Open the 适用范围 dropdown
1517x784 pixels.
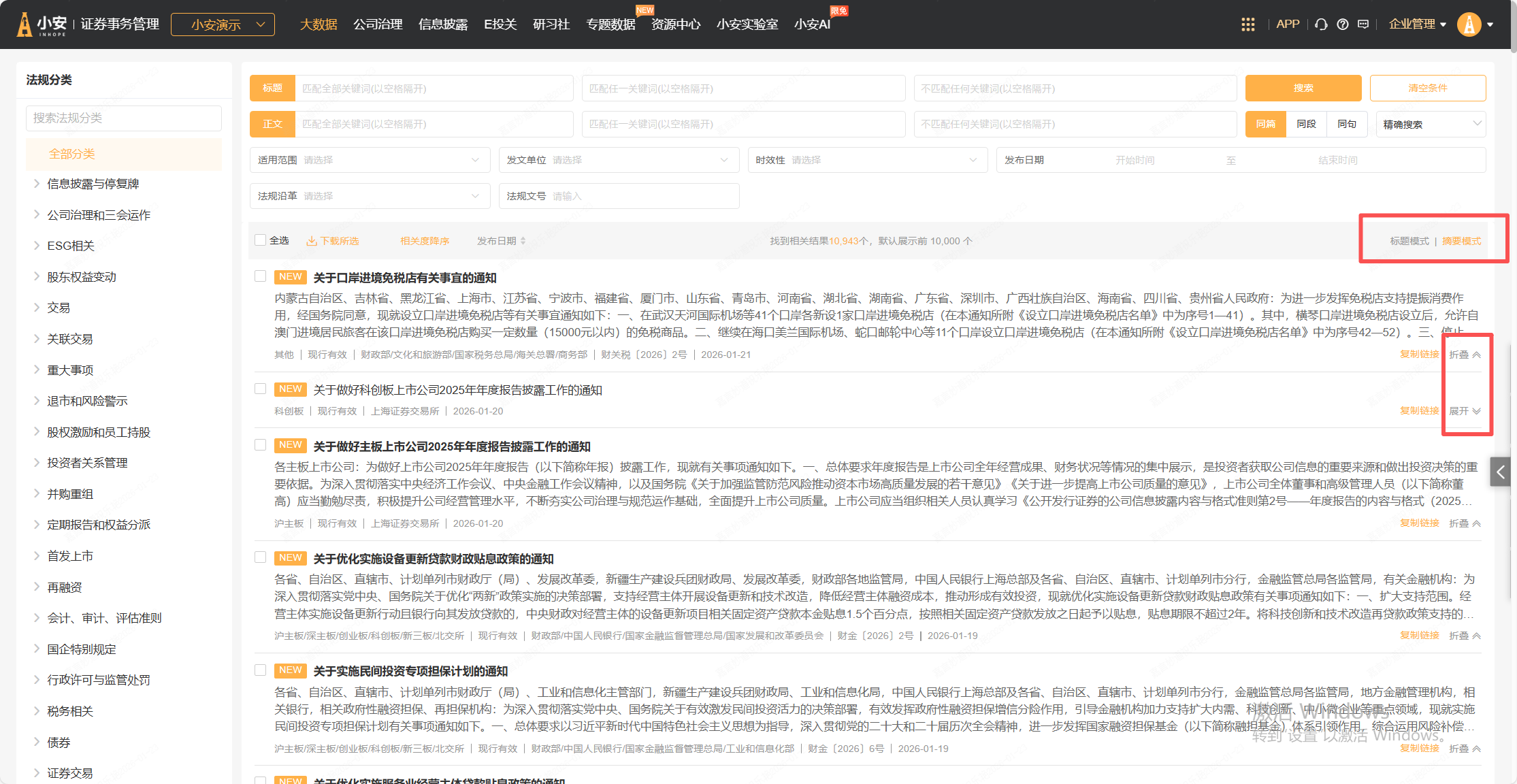click(370, 160)
